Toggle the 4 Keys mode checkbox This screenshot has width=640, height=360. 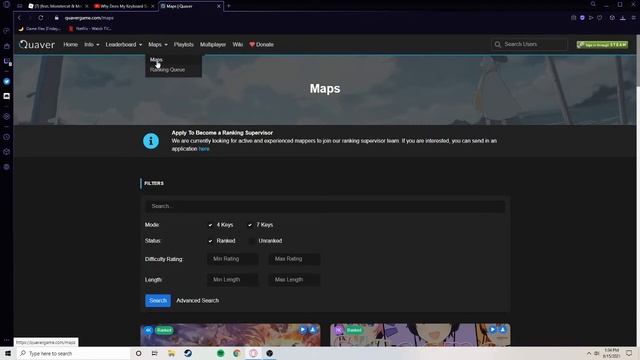click(x=210, y=225)
